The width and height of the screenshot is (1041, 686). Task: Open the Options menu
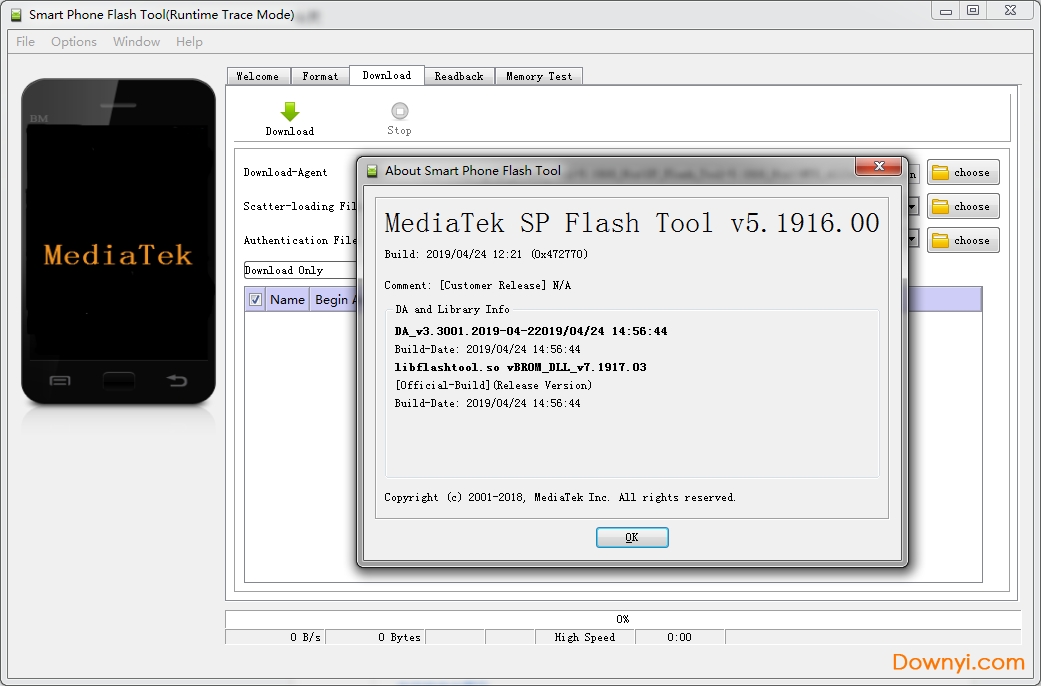tap(73, 42)
